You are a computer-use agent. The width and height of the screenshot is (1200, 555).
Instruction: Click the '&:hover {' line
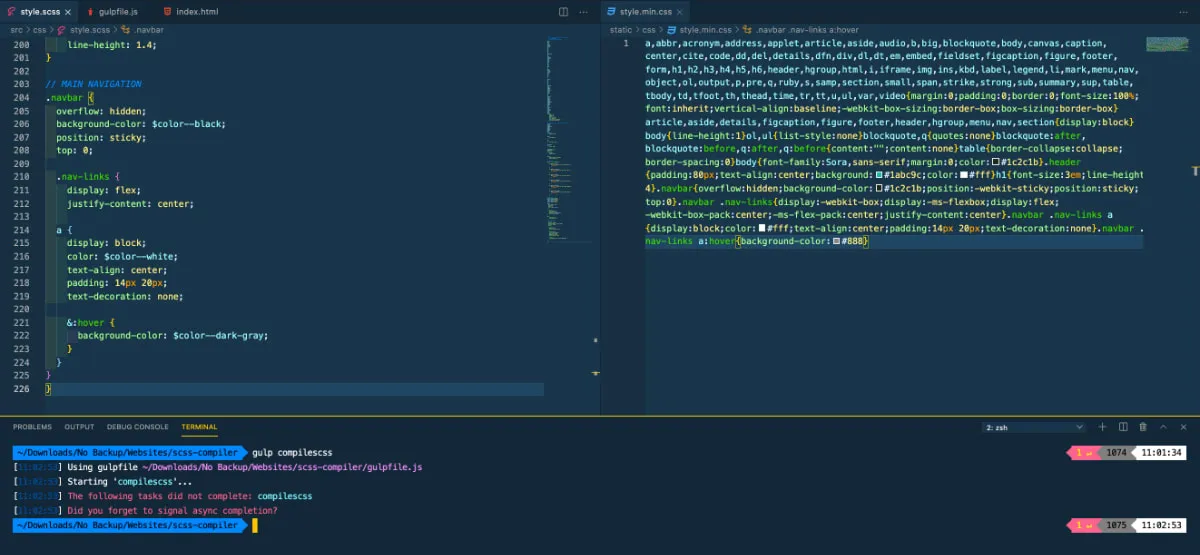(x=91, y=322)
